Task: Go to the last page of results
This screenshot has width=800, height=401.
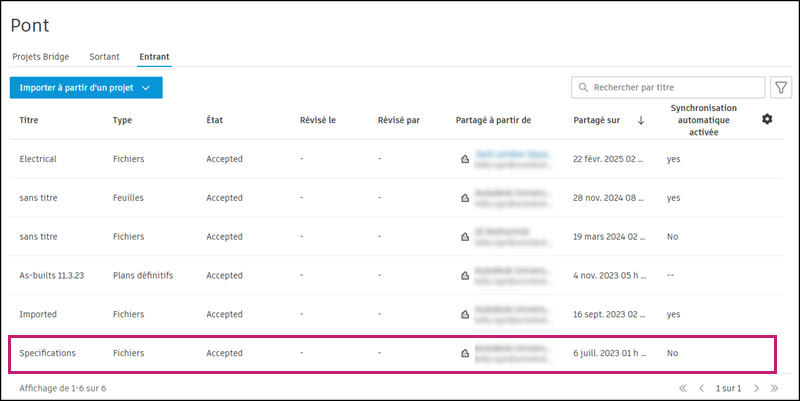Action: click(x=773, y=388)
